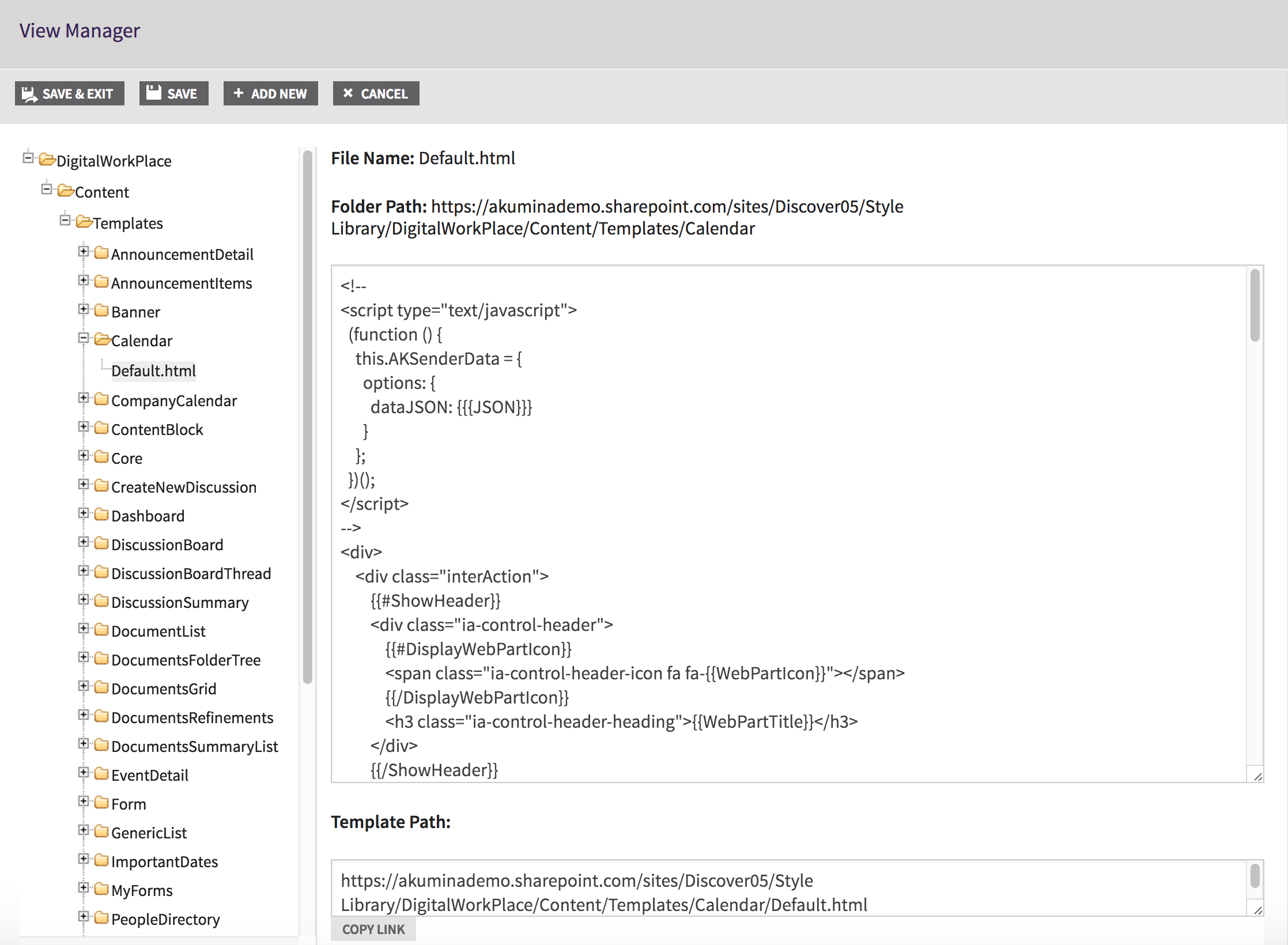Click the folder tree vertical scrollbar
1288x945 pixels.
pyautogui.click(x=308, y=416)
